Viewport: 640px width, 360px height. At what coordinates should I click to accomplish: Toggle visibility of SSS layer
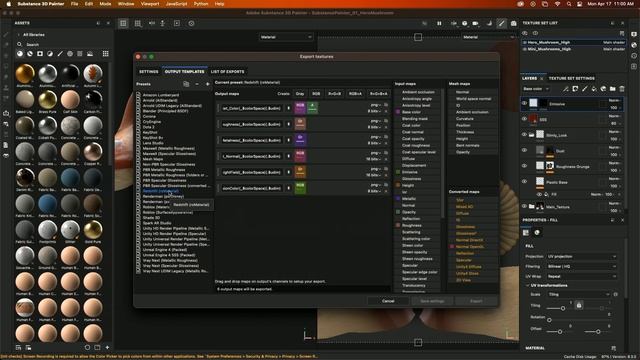click(524, 119)
